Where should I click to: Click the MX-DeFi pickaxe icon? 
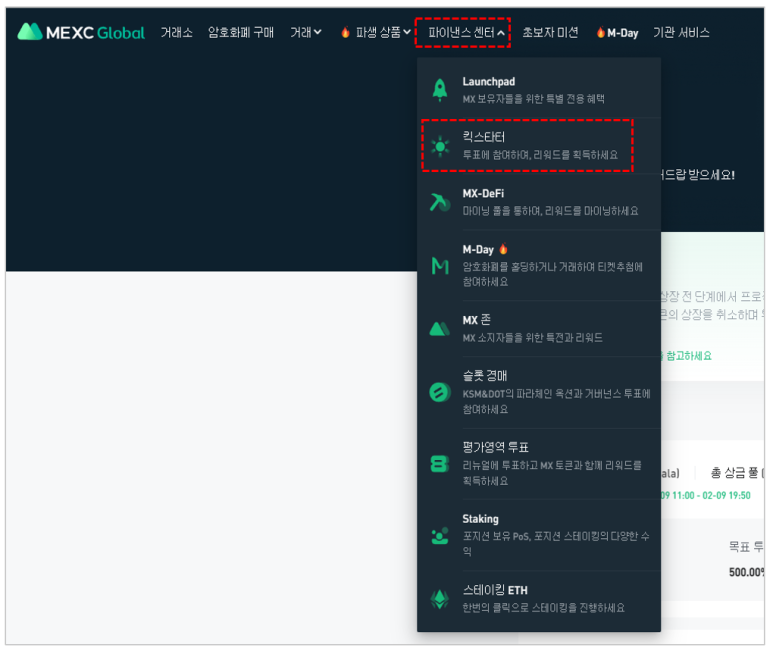click(x=440, y=203)
